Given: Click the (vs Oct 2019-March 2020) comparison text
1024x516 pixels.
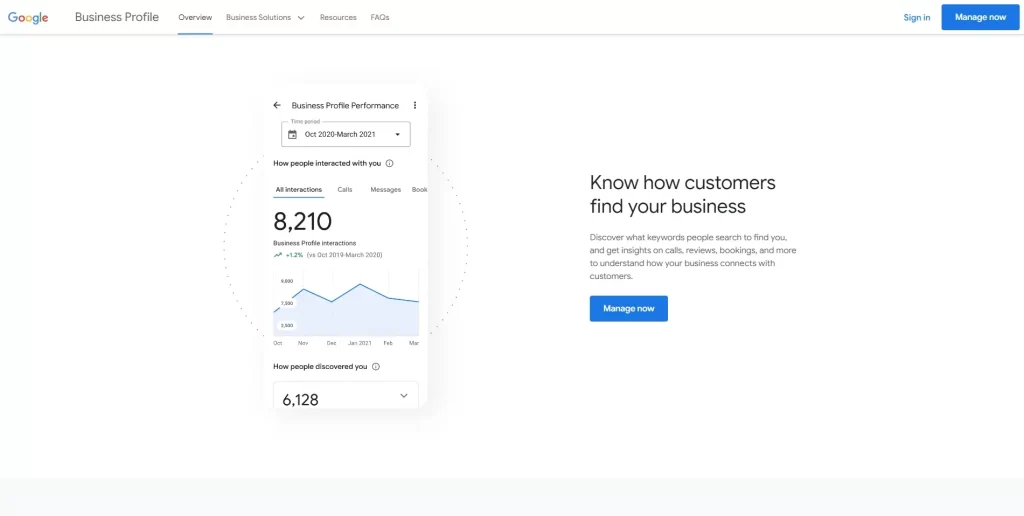Looking at the screenshot, I should click(344, 255).
